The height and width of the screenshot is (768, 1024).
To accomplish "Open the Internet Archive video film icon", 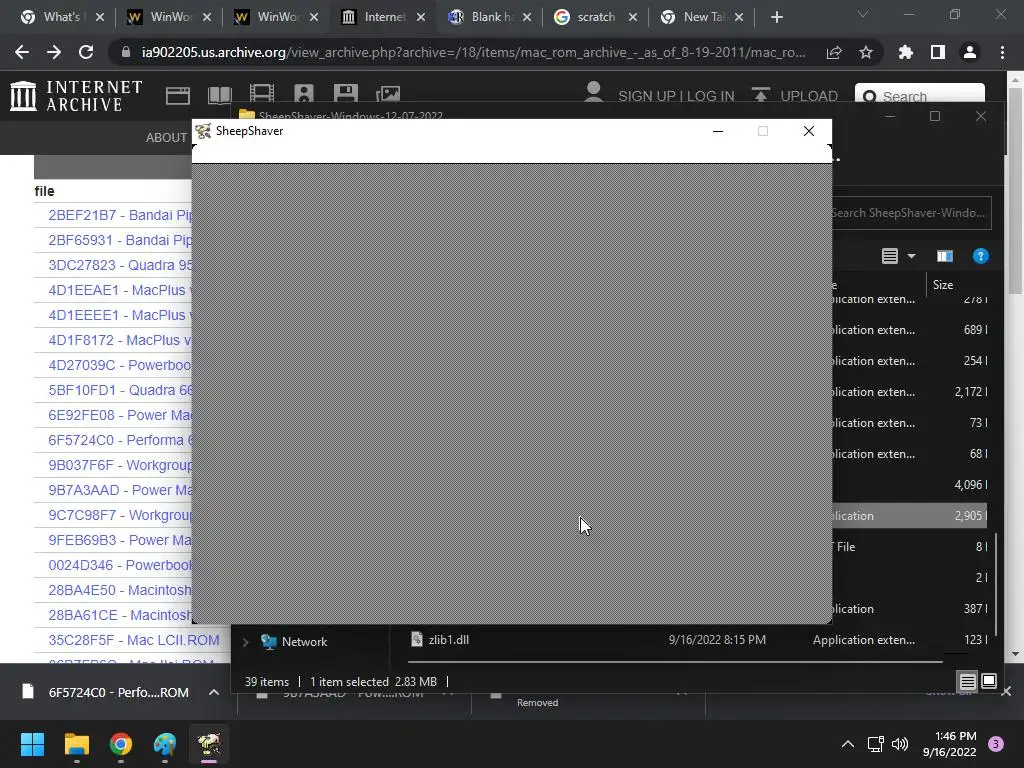I will [262, 94].
